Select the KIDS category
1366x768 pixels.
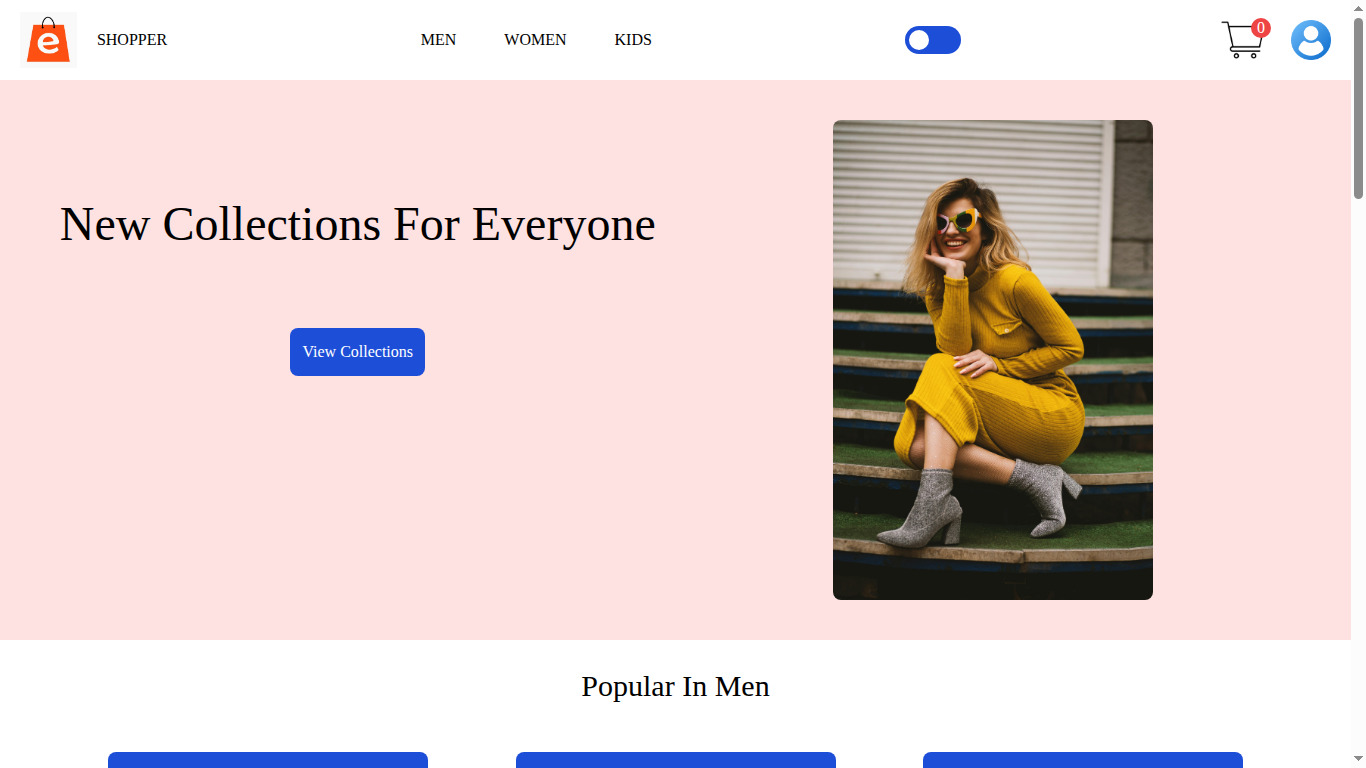[633, 40]
